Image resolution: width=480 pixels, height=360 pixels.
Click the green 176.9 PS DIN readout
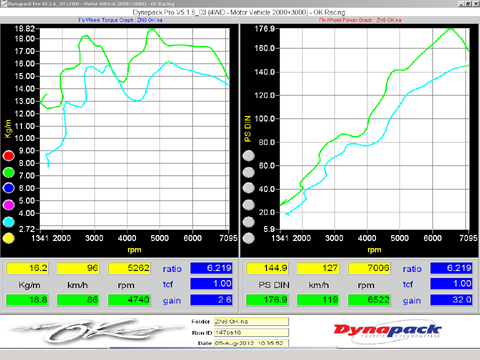(x=267, y=300)
